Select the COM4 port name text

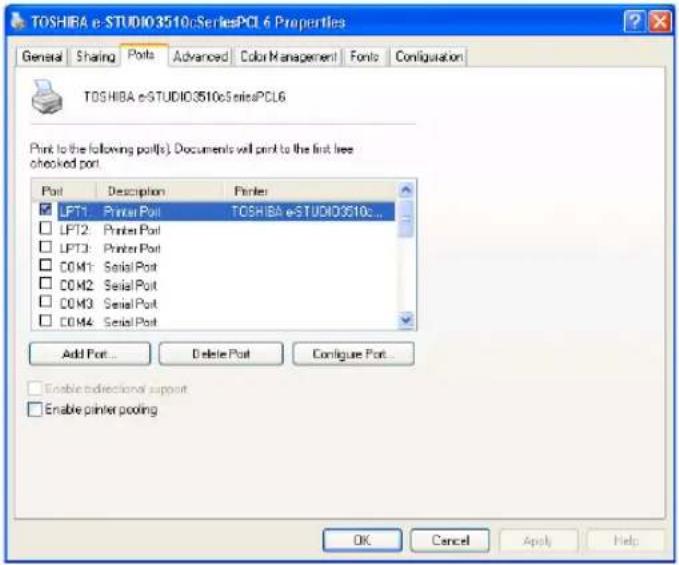coord(76,322)
